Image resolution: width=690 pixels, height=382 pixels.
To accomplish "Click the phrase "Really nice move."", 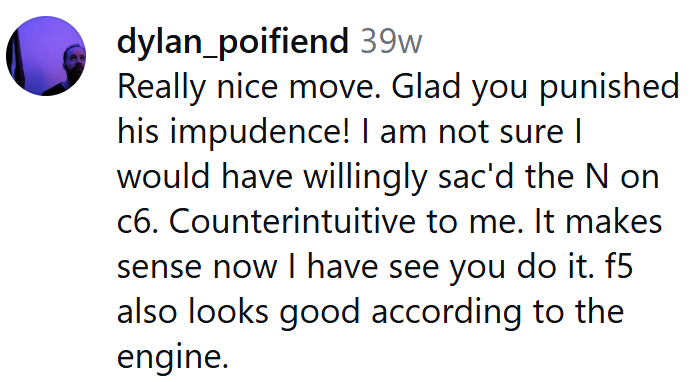I will [x=249, y=87].
